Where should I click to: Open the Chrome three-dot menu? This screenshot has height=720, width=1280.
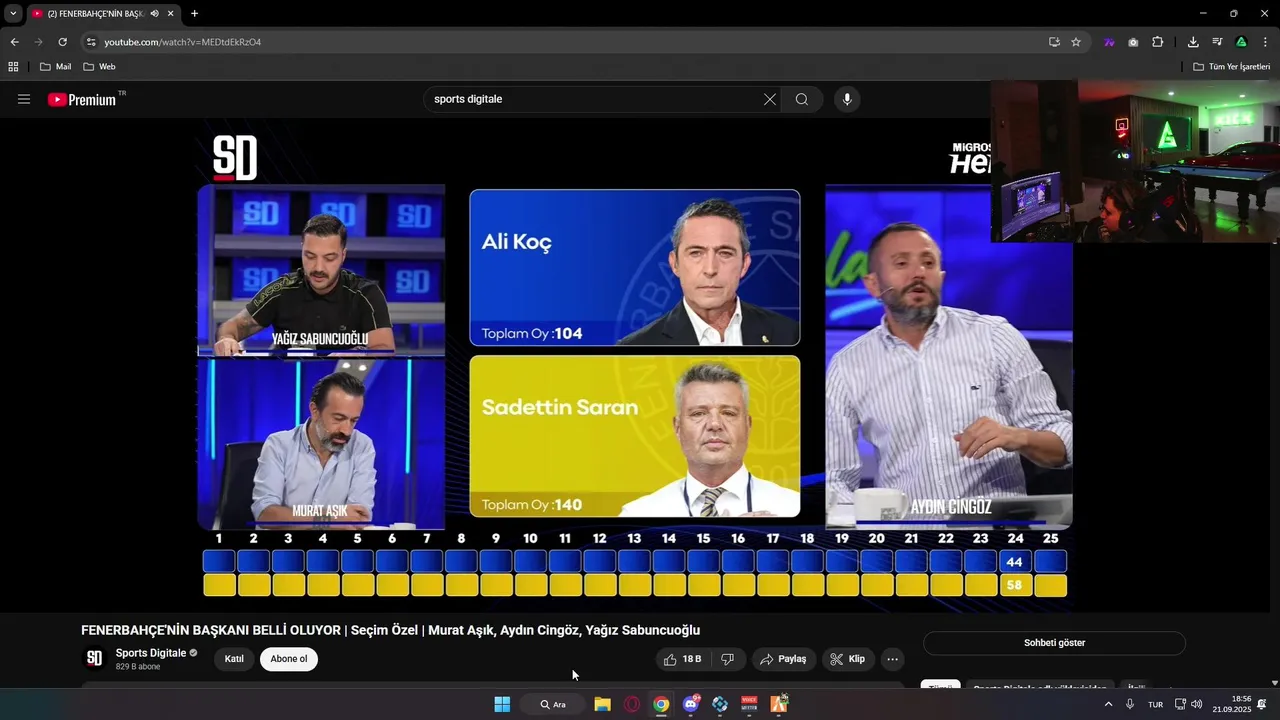(x=1265, y=42)
